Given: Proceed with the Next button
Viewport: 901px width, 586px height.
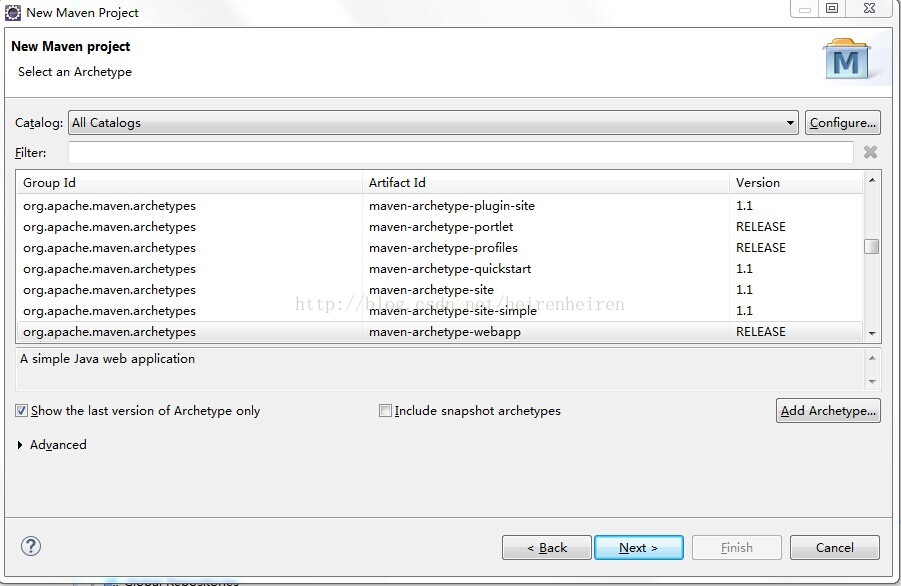Looking at the screenshot, I should click(639, 548).
